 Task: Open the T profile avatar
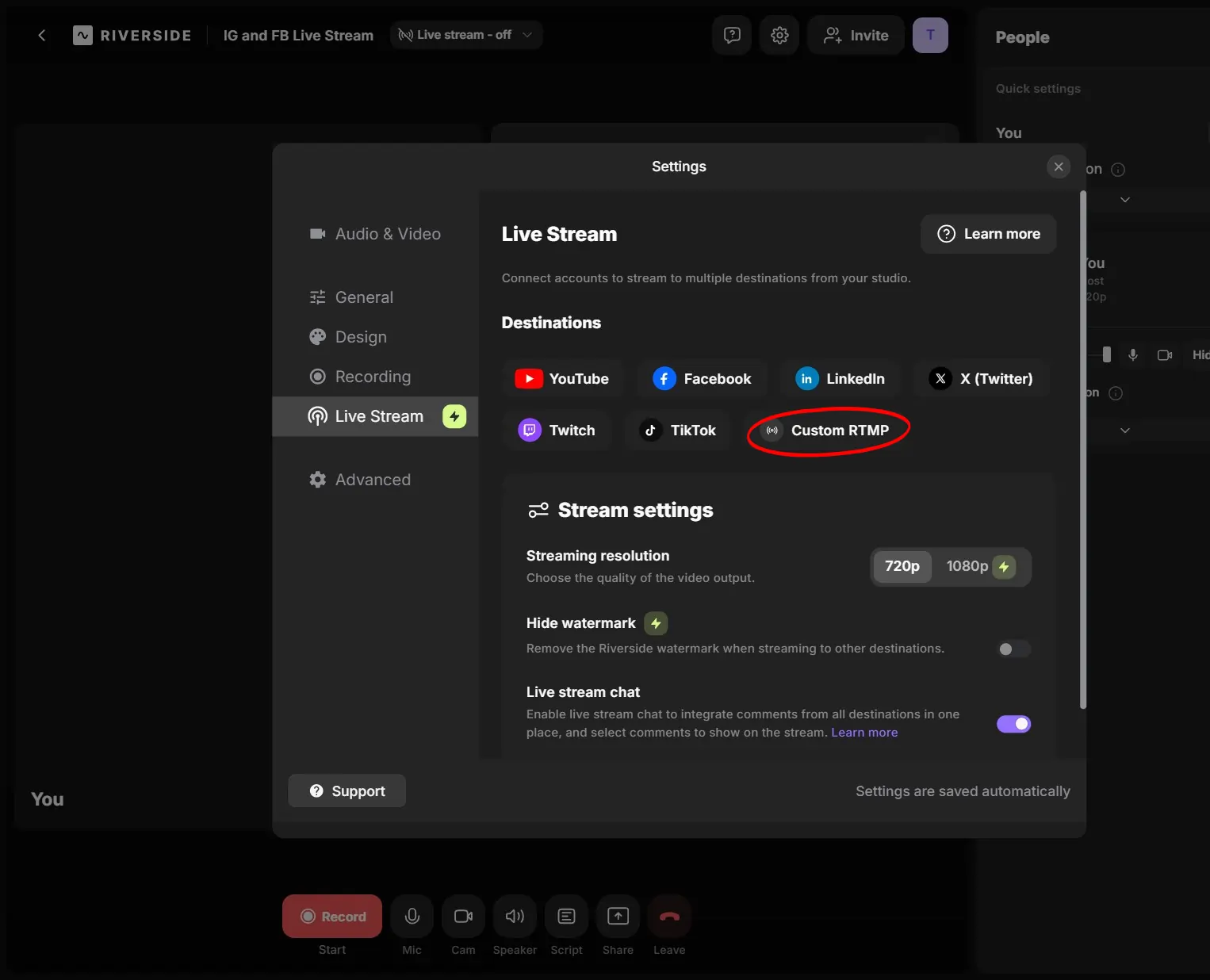pos(930,35)
